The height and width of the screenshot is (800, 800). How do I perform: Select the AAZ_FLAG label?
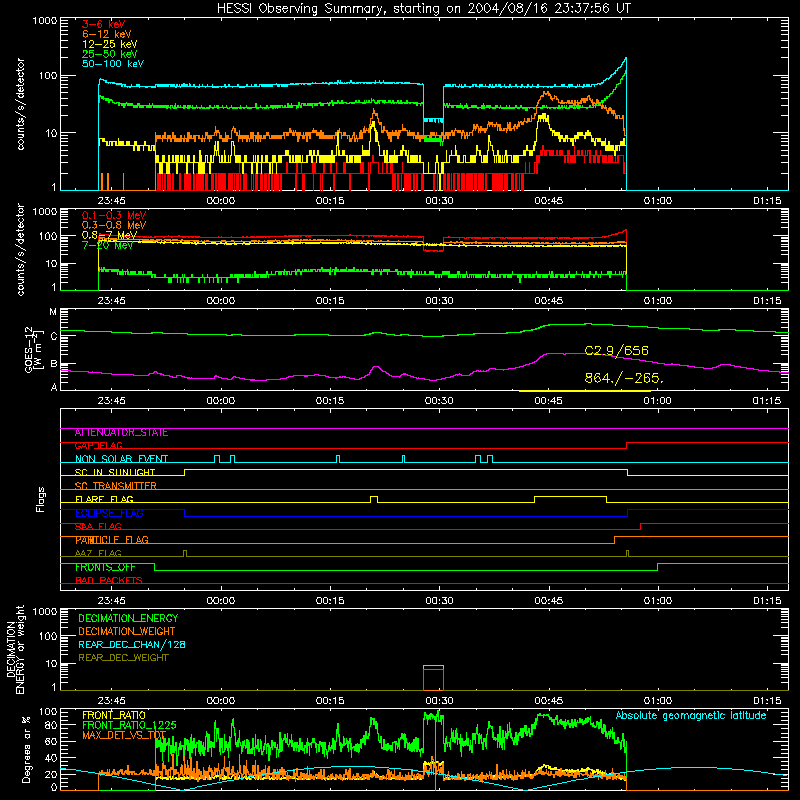98,554
